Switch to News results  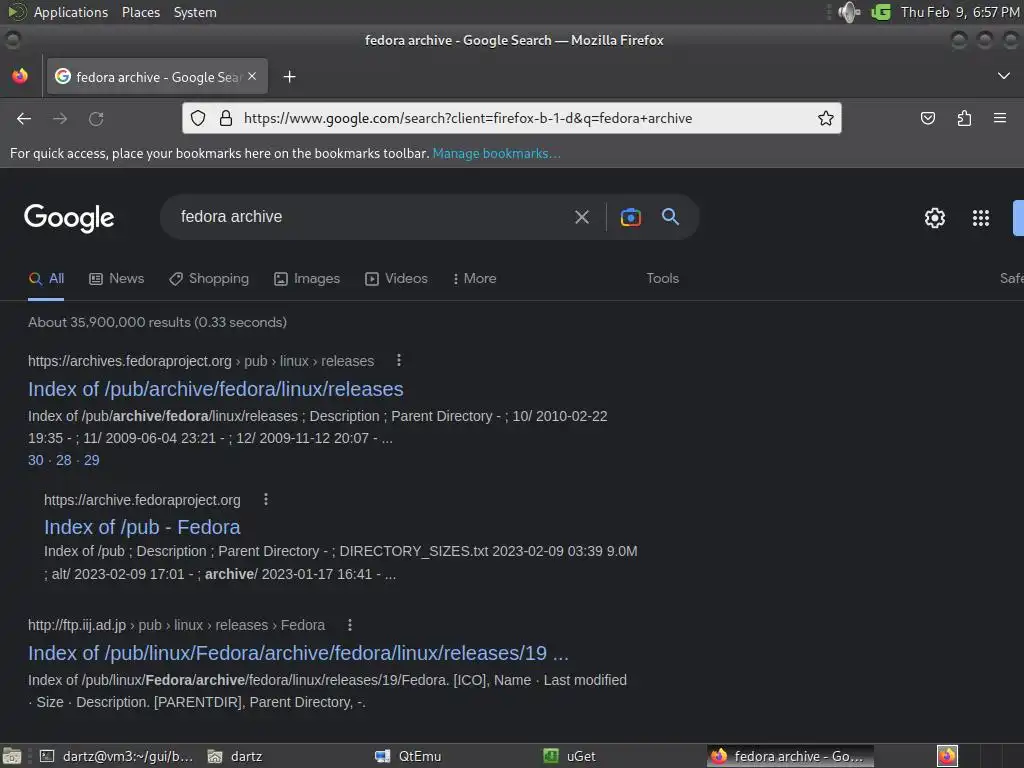coord(116,279)
